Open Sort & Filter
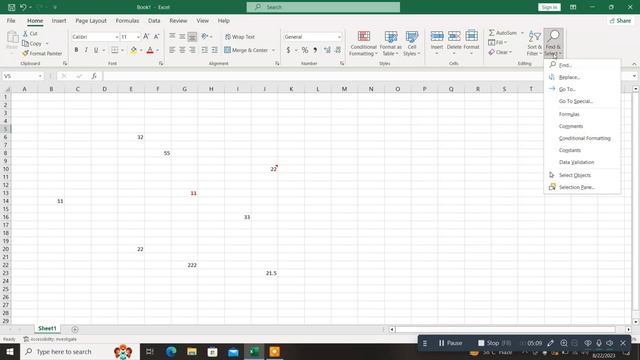Viewport: 640px width, 360px height. pos(534,43)
